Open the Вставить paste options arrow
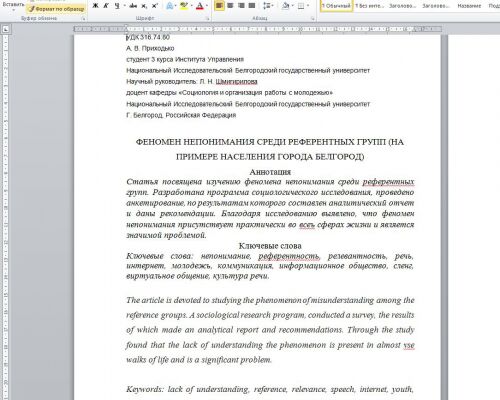 pyautogui.click(x=13, y=10)
